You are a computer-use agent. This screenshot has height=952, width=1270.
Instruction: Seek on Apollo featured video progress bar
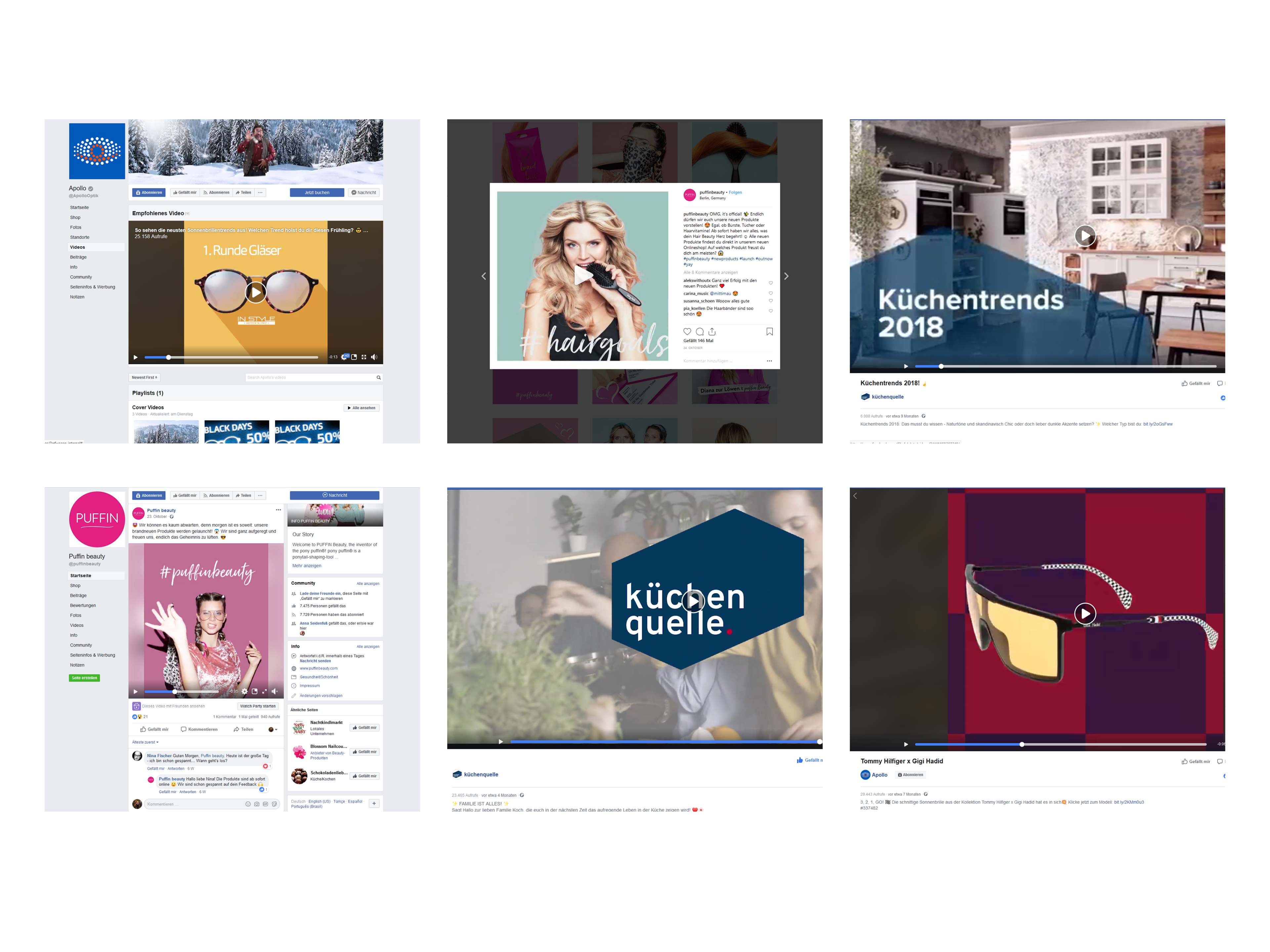point(232,358)
